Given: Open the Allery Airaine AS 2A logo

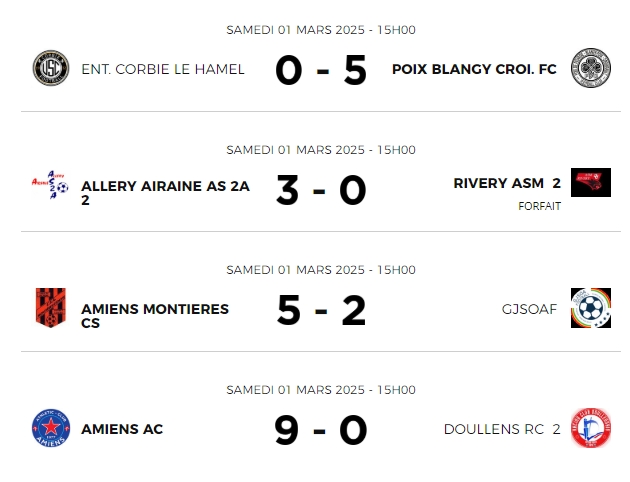Looking at the screenshot, I should tap(51, 185).
